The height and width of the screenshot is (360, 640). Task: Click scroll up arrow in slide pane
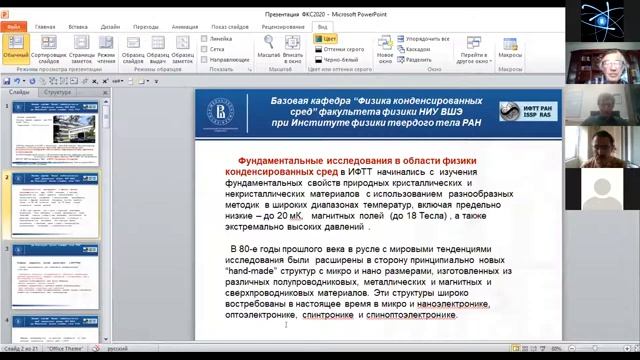coord(106,102)
